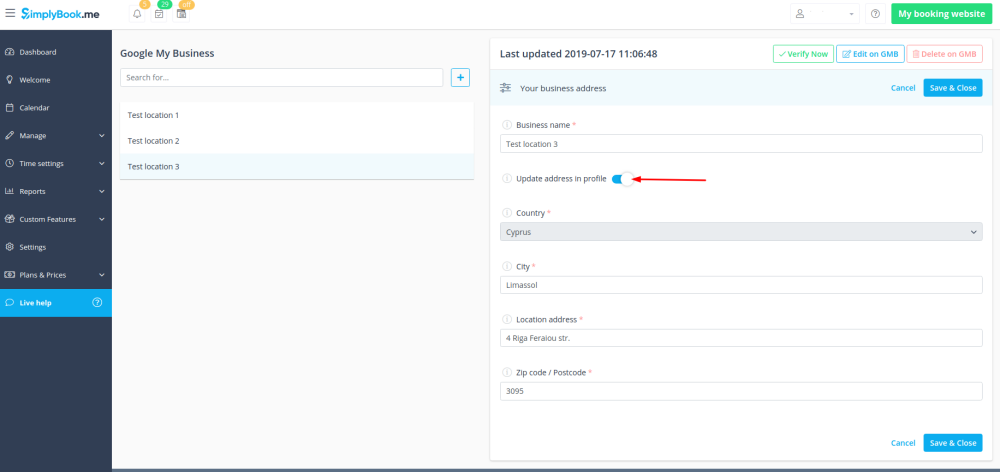1000x472 pixels.
Task: Click the info icon beside Business name
Action: 506,125
